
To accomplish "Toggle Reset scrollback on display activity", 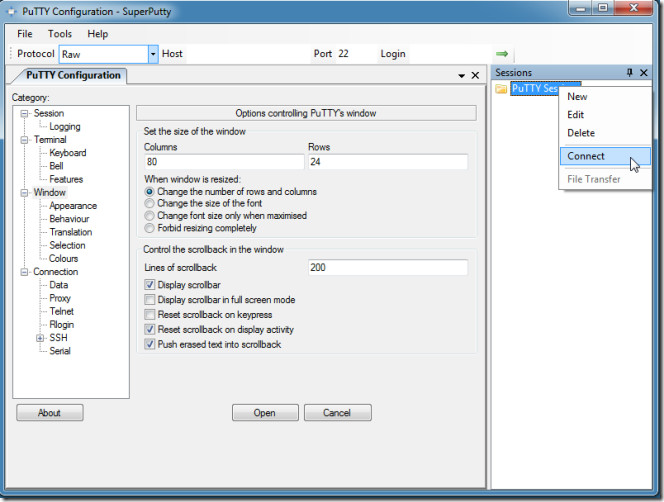I will click(x=149, y=329).
